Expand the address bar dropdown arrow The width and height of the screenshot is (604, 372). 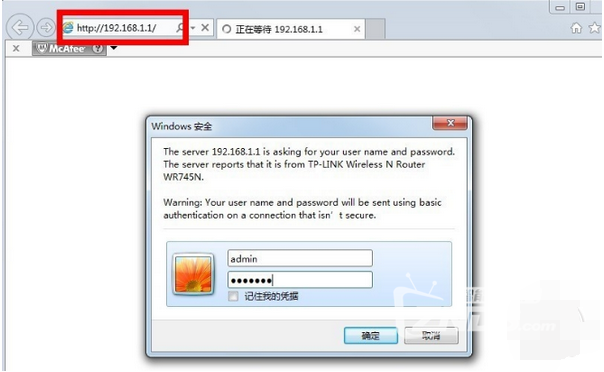pyautogui.click(x=193, y=28)
